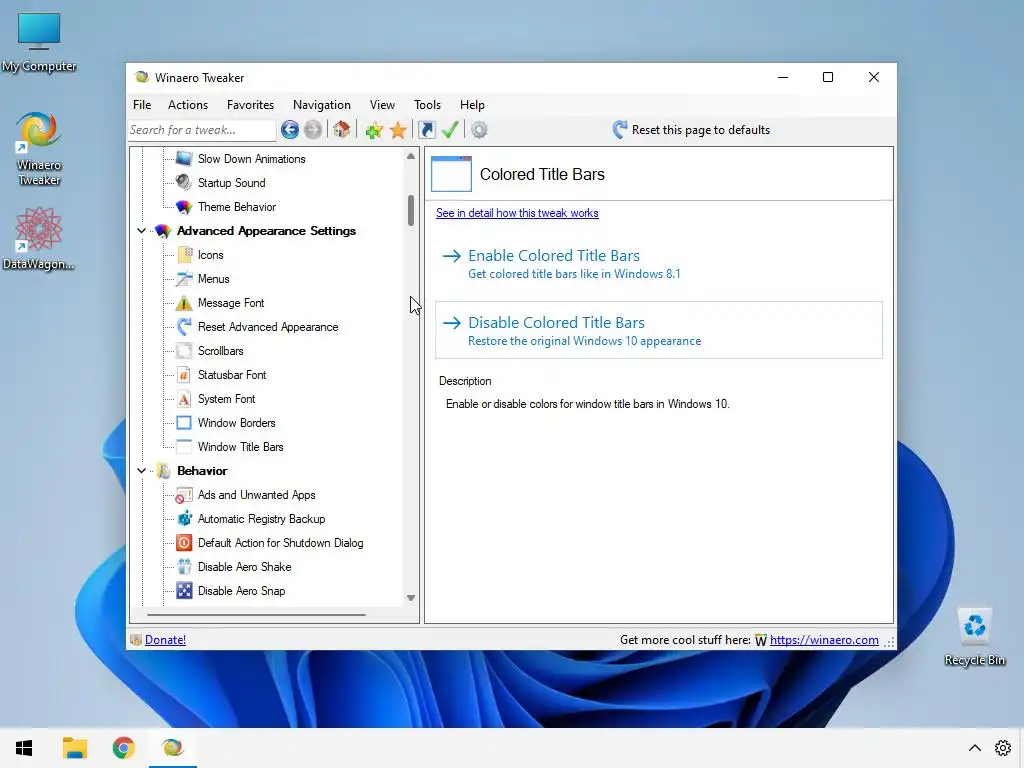Open favorites via gold star icon
This screenshot has height=768, width=1024.
[398, 130]
